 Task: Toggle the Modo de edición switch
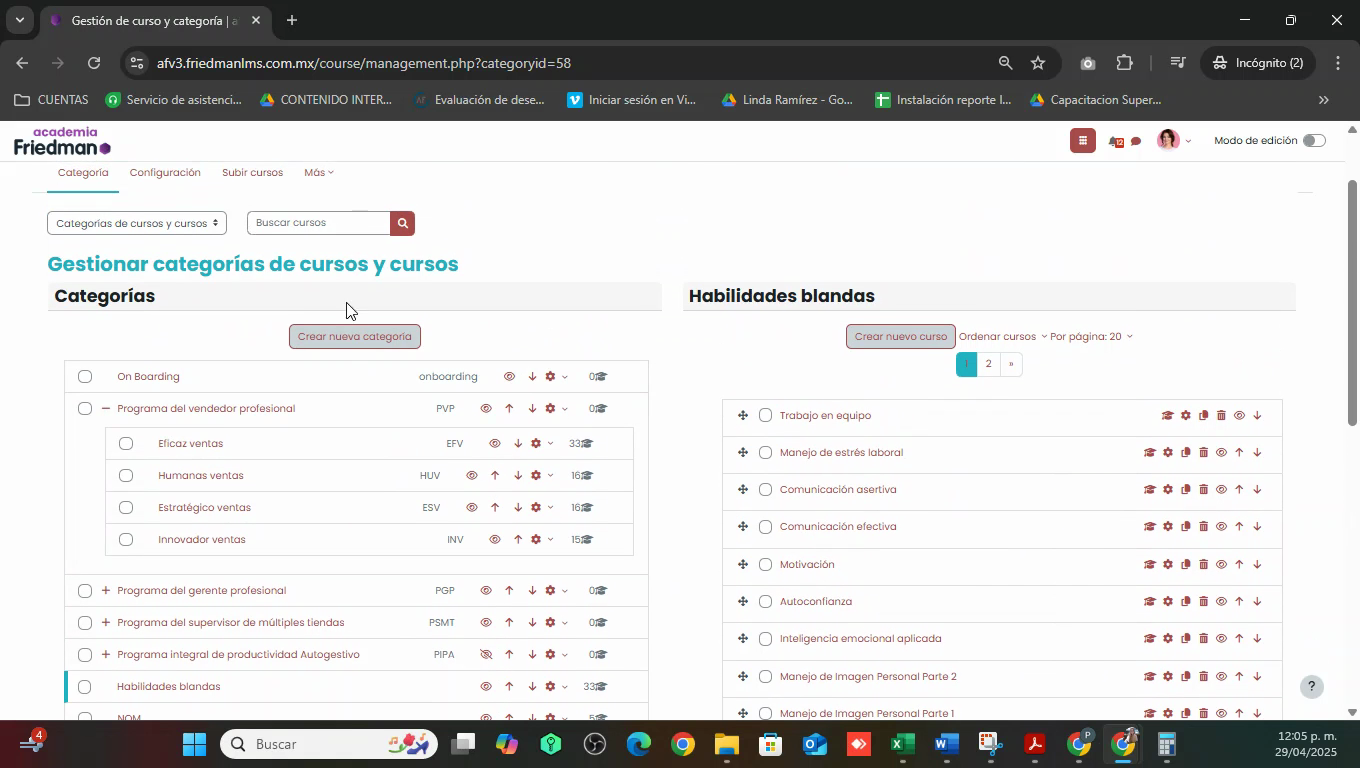coord(1314,141)
